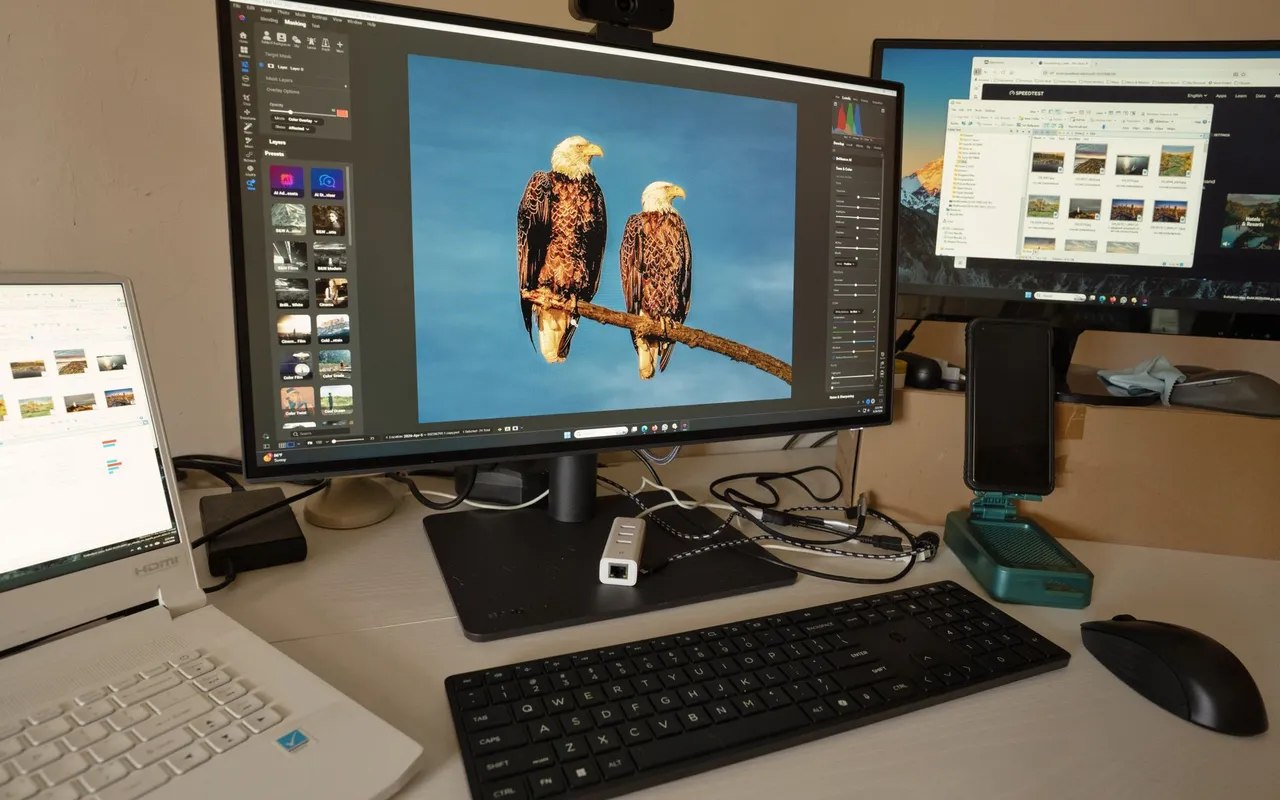1280x800 pixels.
Task: Select the Crop tool in left toolbar
Action: coord(247,99)
